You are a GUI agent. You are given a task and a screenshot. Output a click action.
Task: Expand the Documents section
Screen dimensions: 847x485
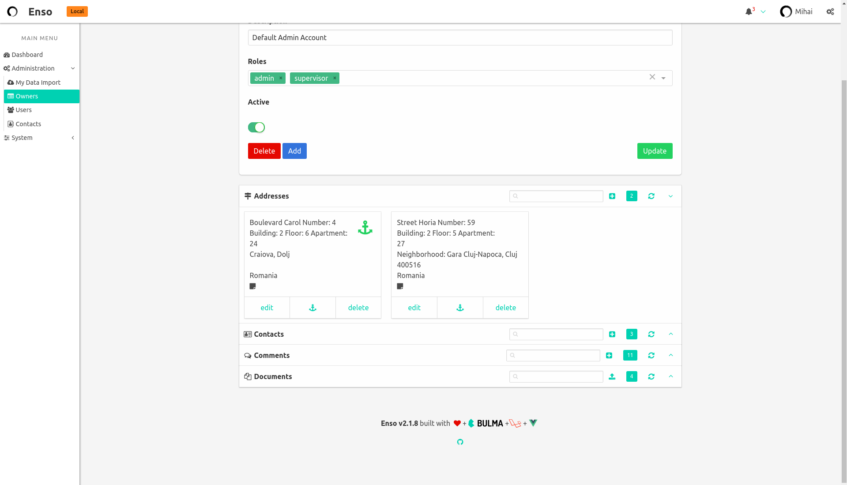670,376
